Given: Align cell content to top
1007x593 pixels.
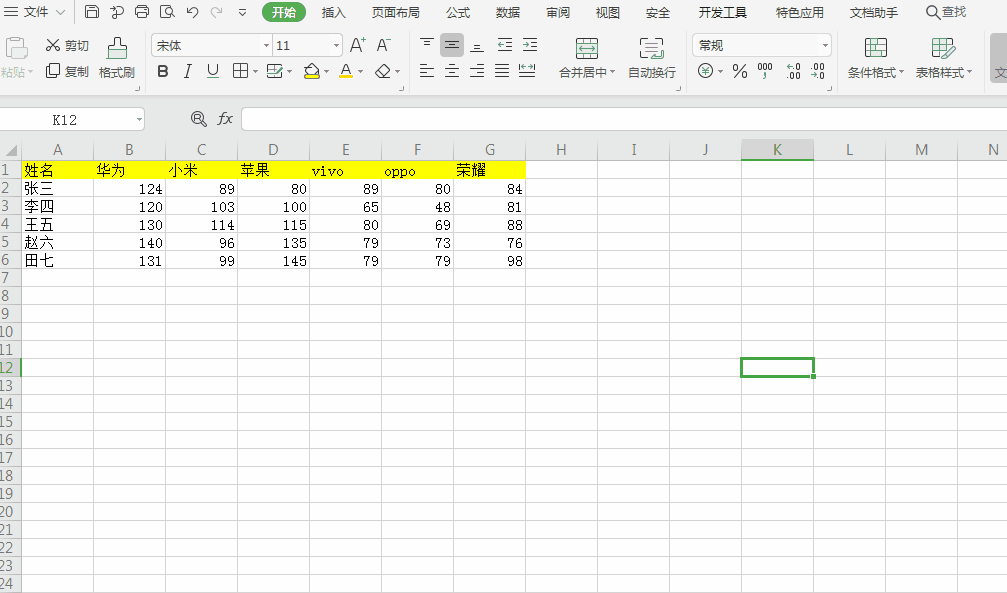Looking at the screenshot, I should [x=426, y=45].
